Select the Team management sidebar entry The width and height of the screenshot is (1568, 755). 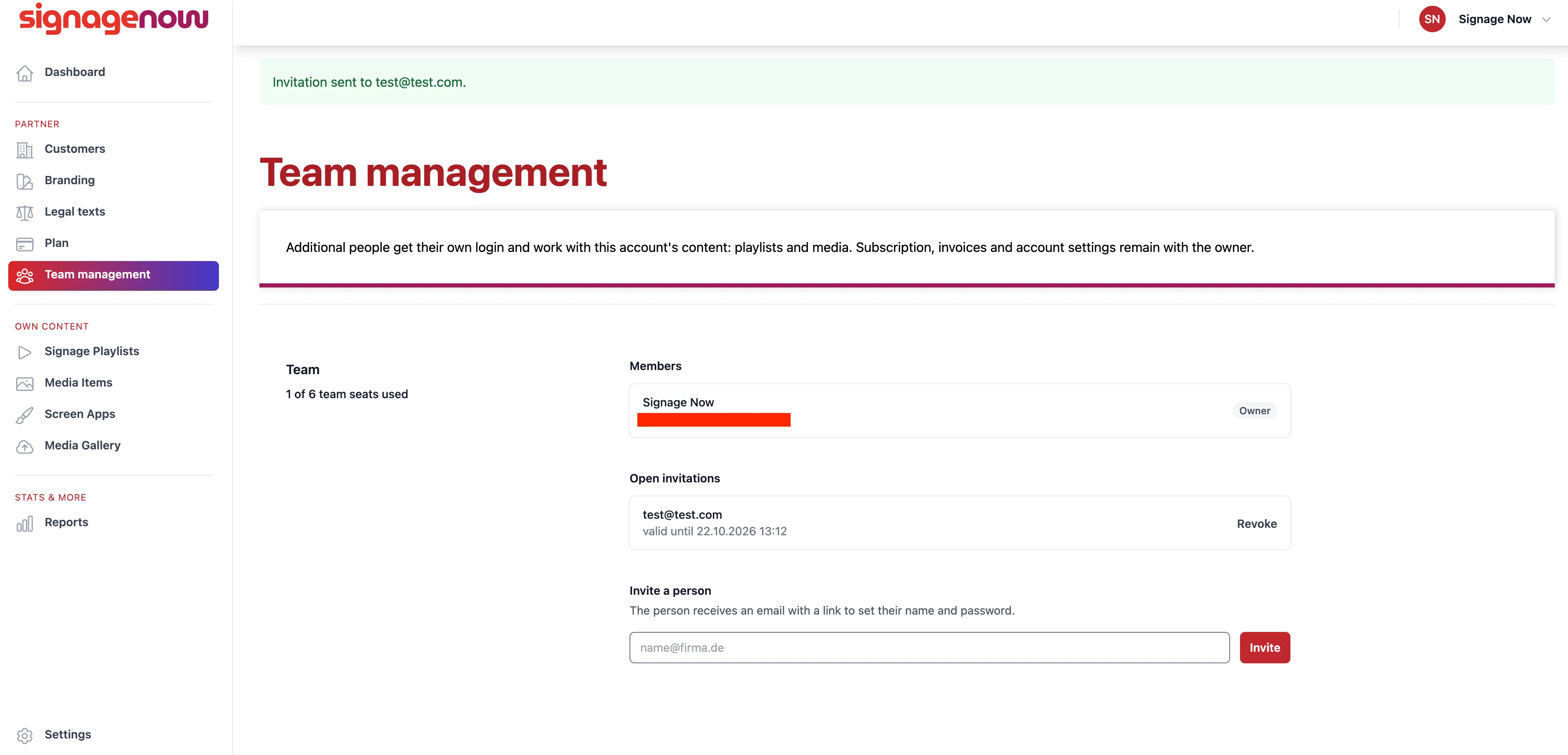pyautogui.click(x=113, y=275)
